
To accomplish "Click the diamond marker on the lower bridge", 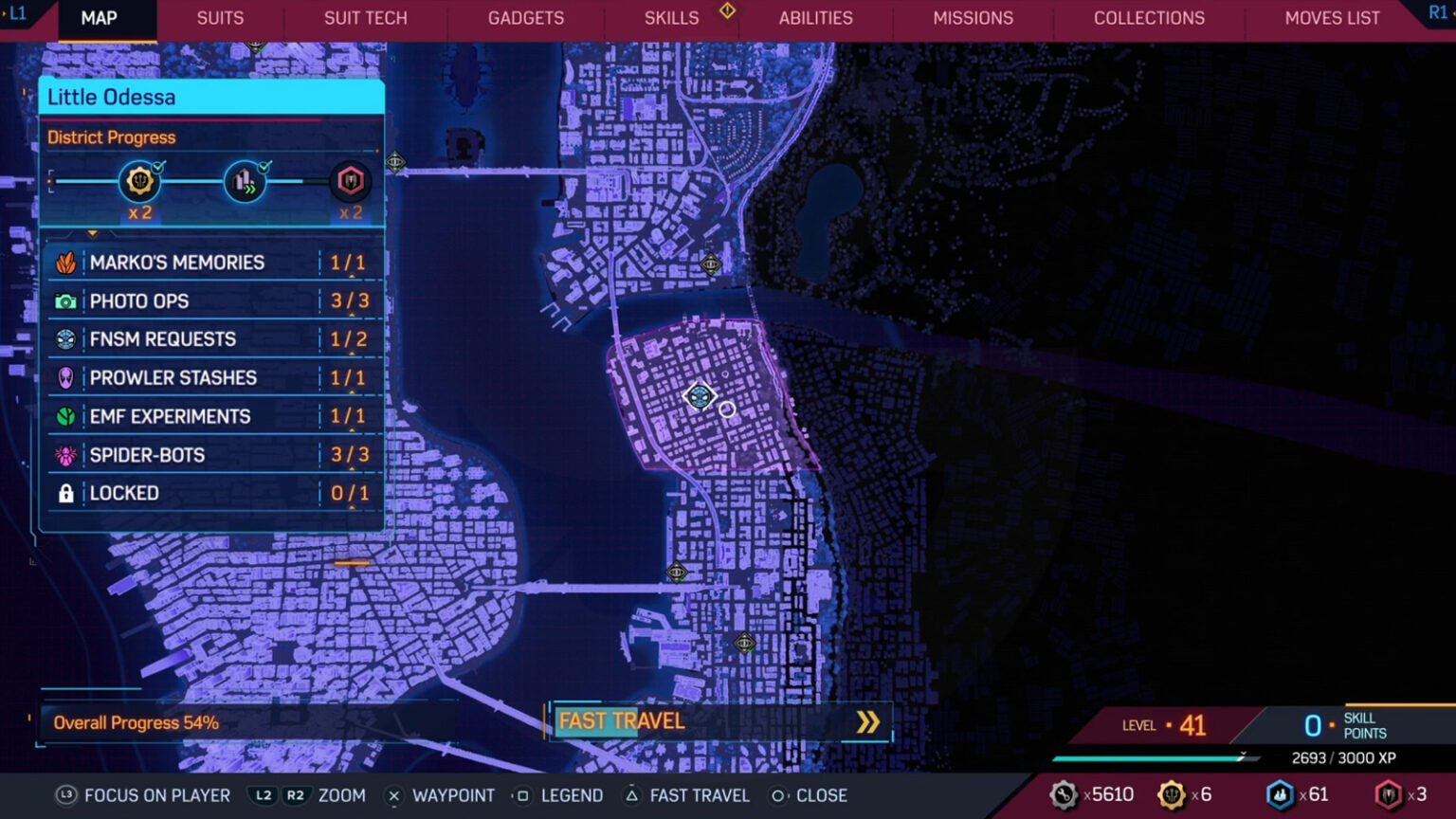I will point(677,572).
